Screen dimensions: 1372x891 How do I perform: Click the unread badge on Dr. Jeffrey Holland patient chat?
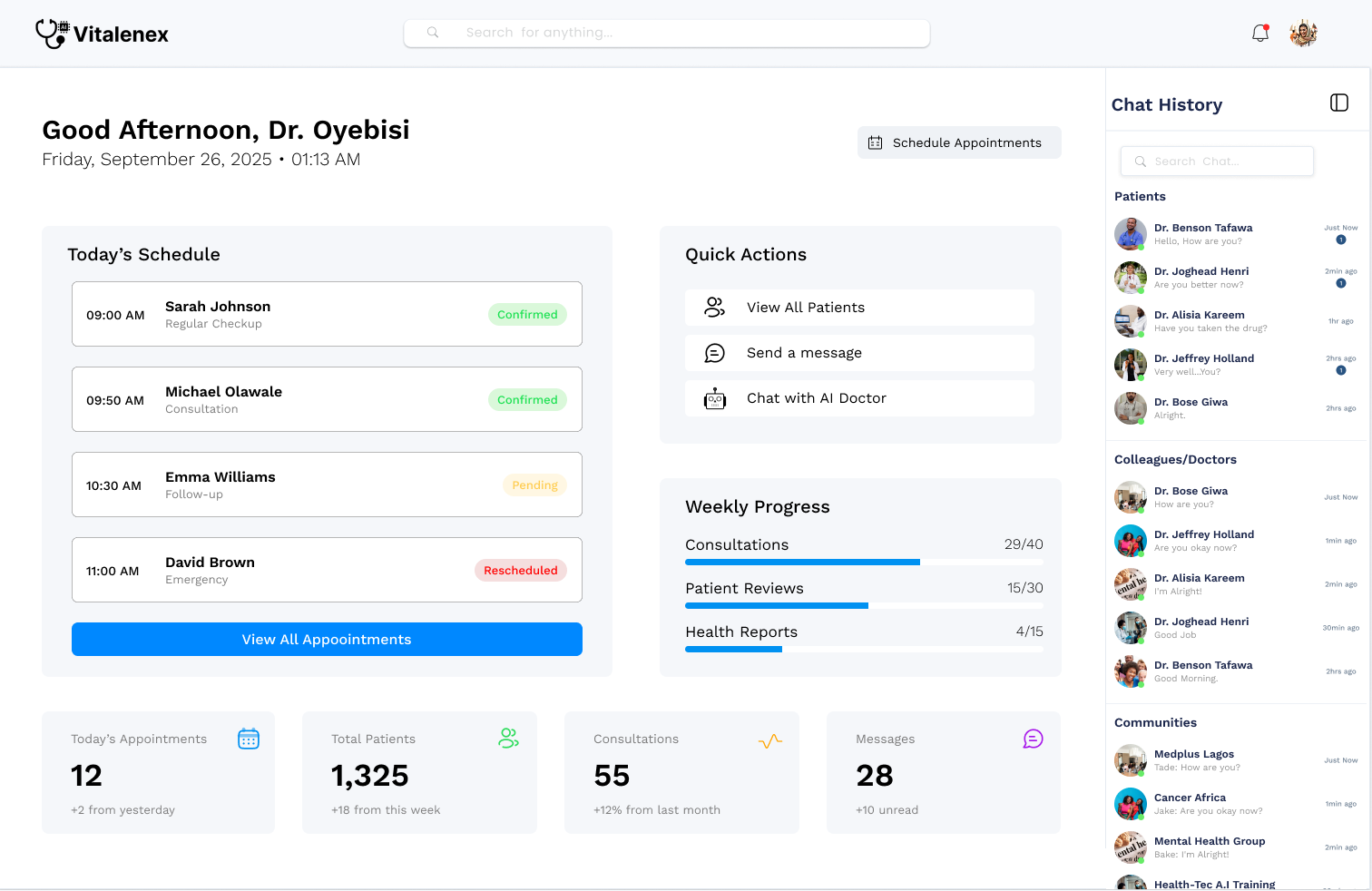1341,370
